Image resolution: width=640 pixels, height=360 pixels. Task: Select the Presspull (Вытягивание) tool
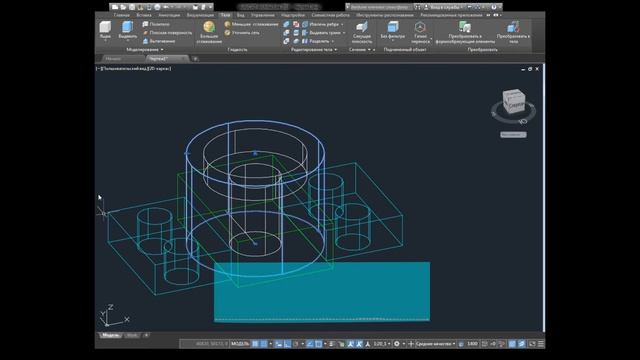159,41
